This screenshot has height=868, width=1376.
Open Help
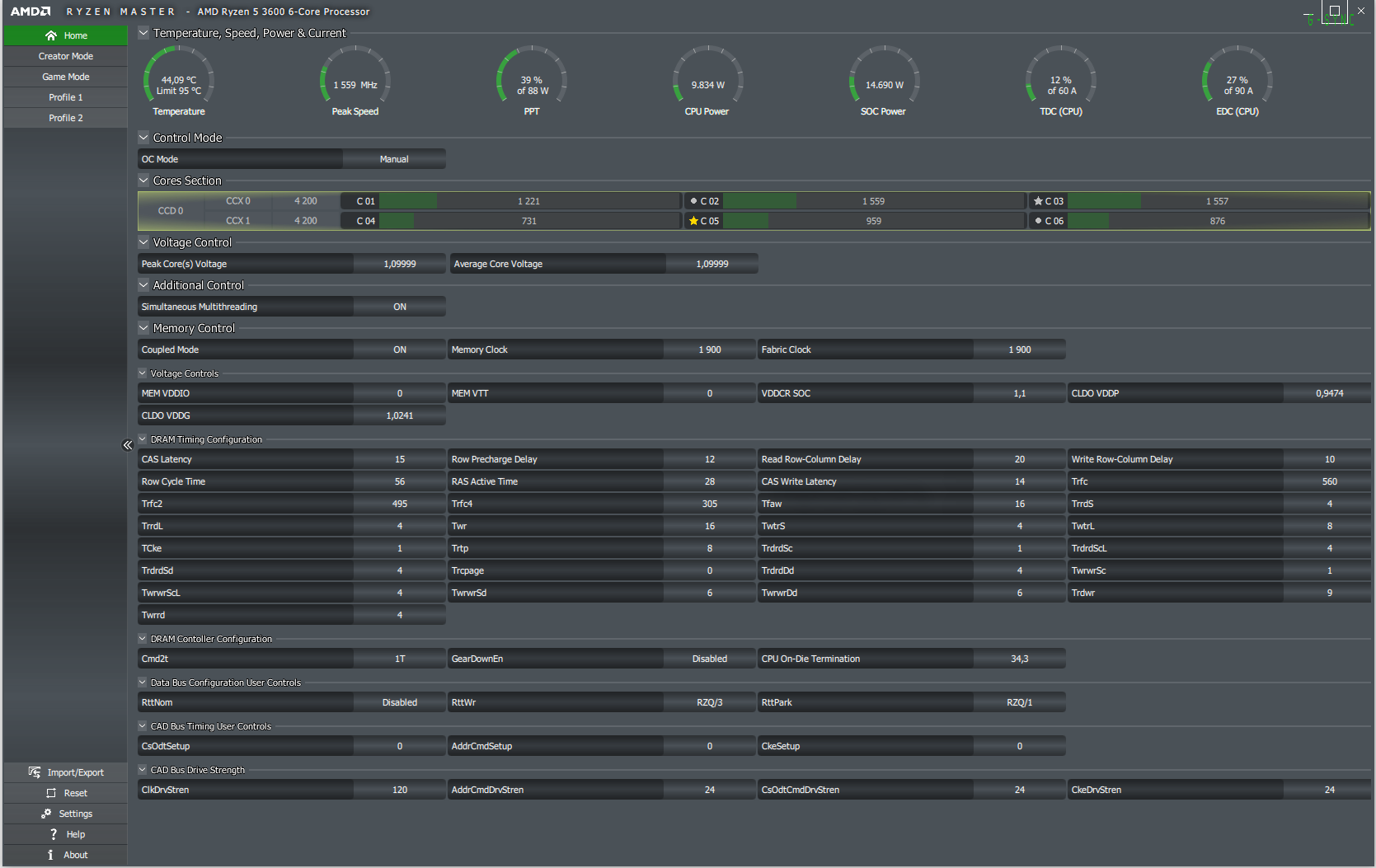tap(66, 834)
